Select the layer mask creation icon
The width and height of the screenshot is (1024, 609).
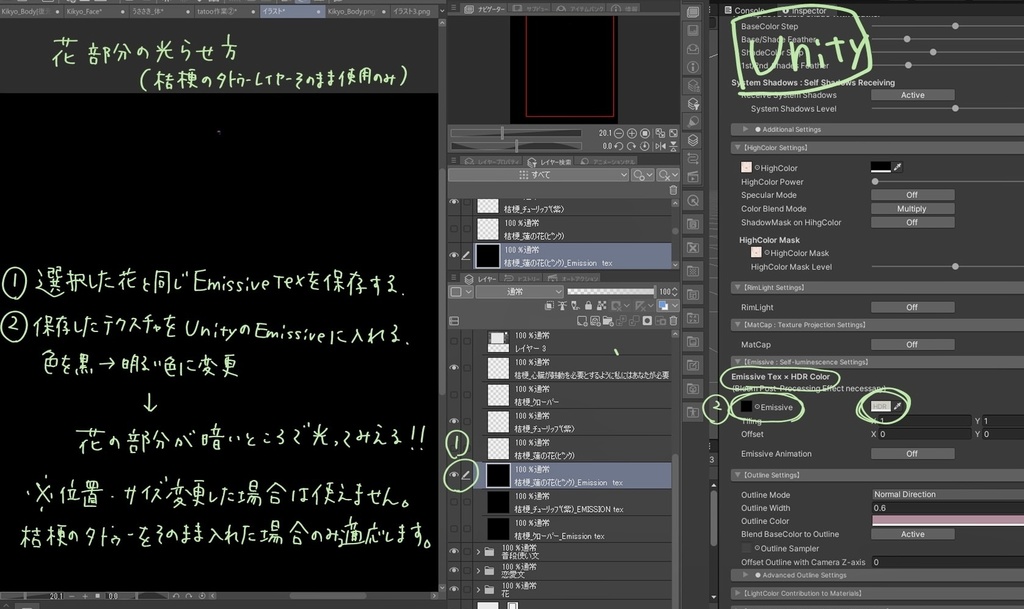[x=647, y=320]
